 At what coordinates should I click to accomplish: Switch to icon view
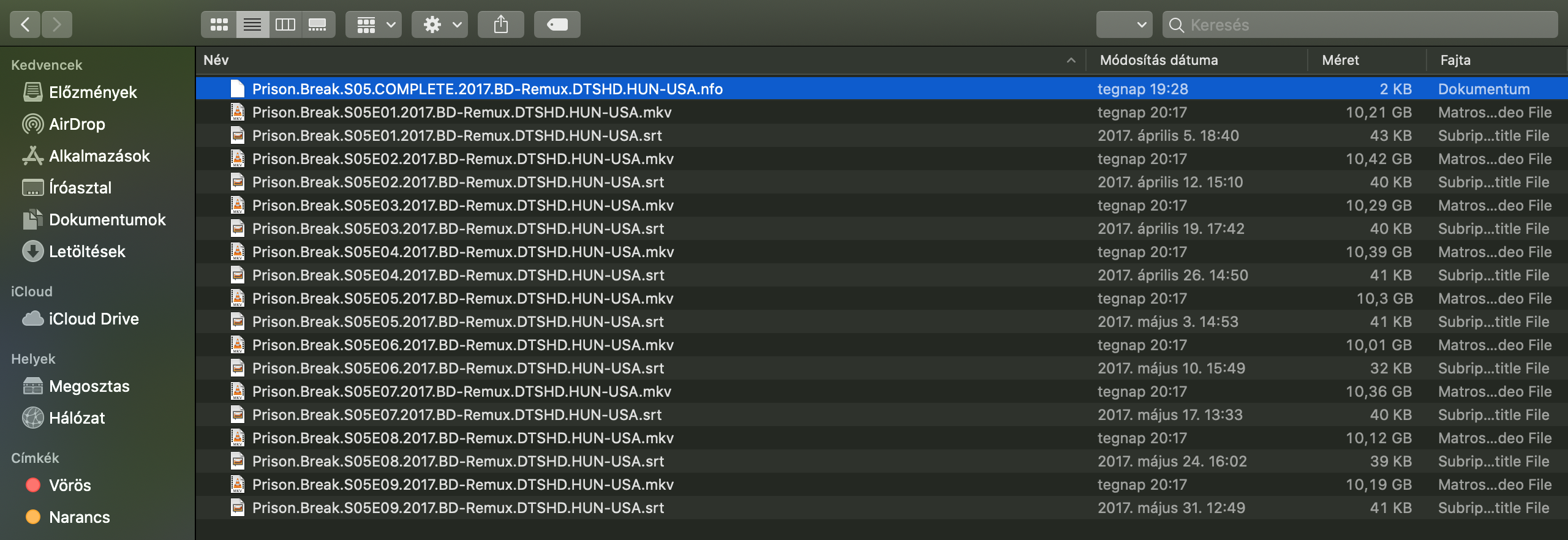[219, 24]
